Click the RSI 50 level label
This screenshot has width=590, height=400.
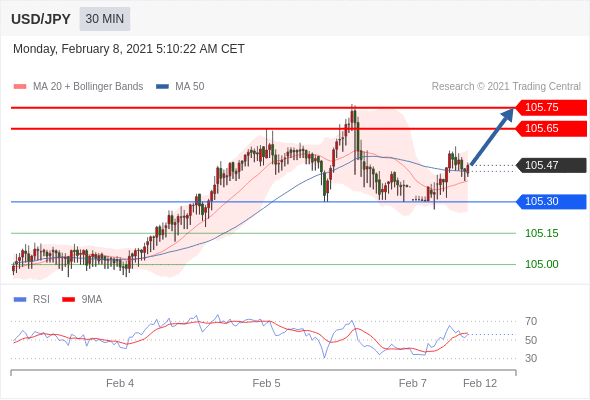(531, 340)
